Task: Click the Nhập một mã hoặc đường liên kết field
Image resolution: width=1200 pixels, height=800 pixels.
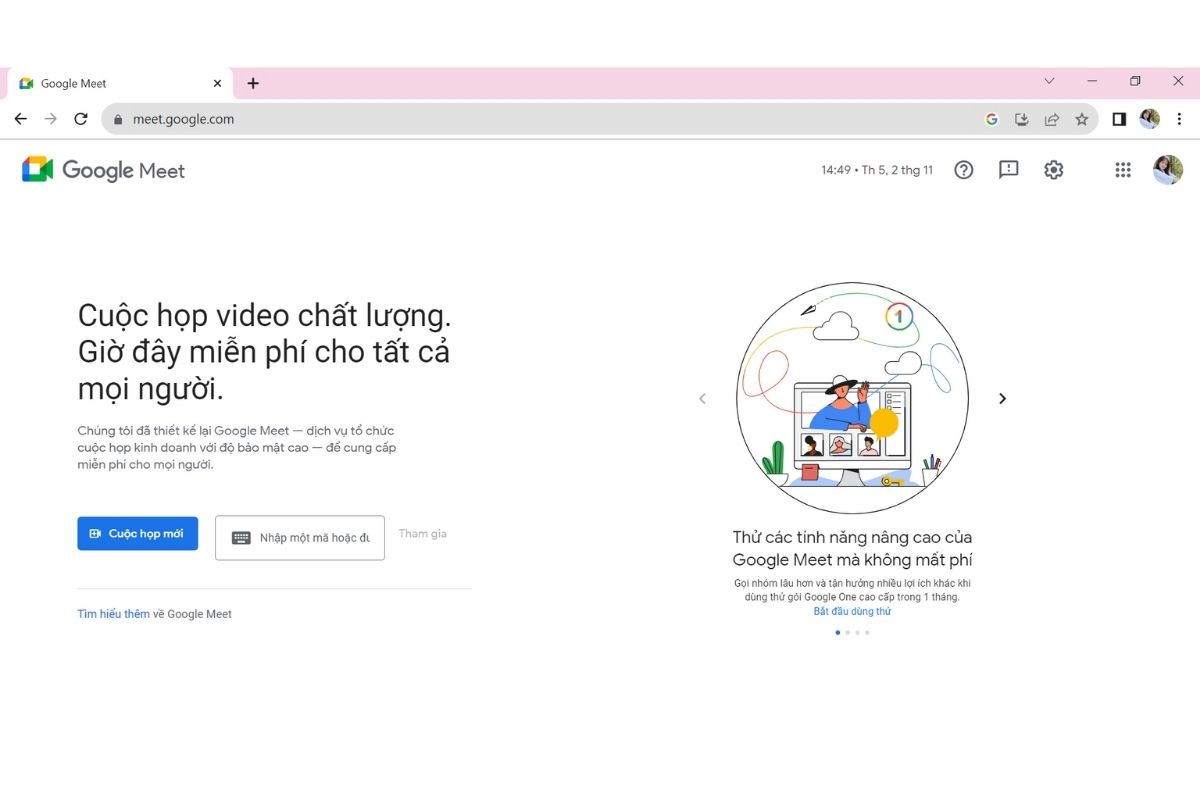Action: pos(300,538)
